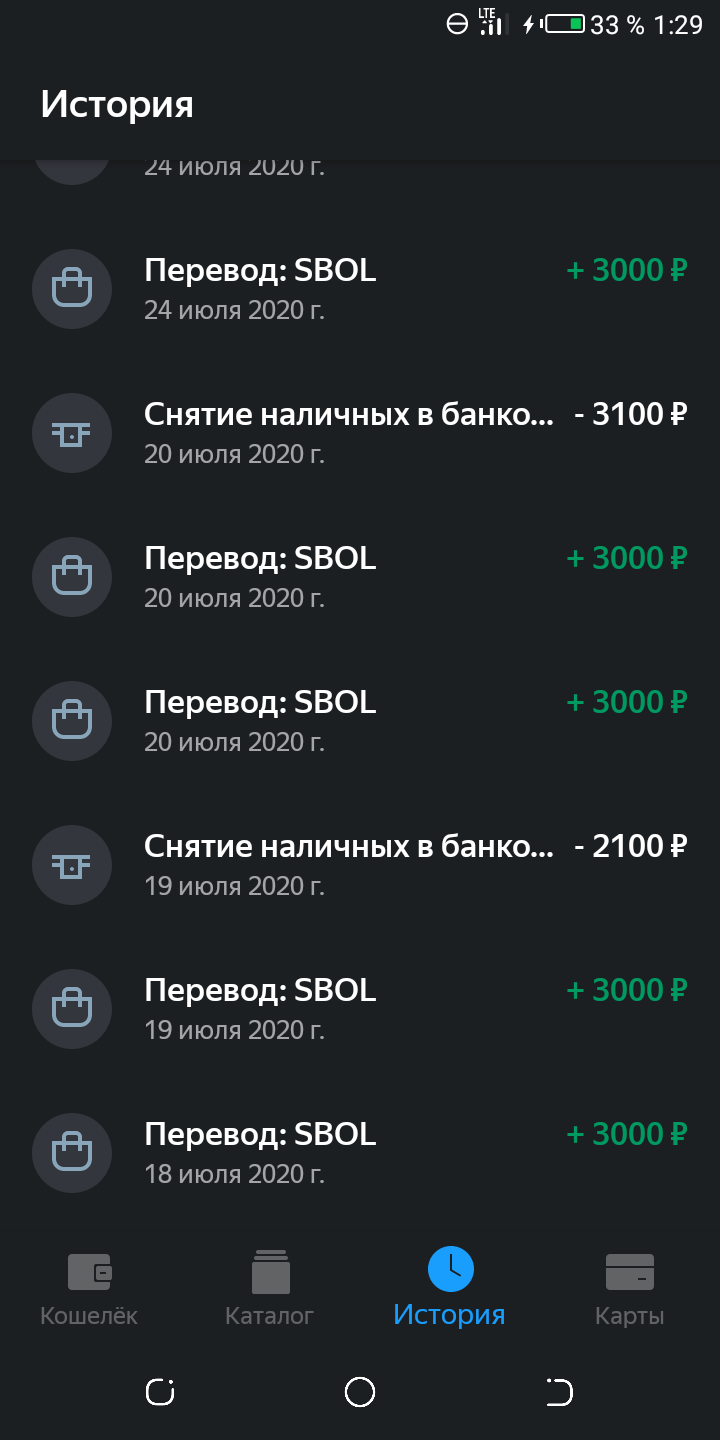
Task: Tap the - 3100 ₽ withdrawal amount
Action: pos(631,414)
